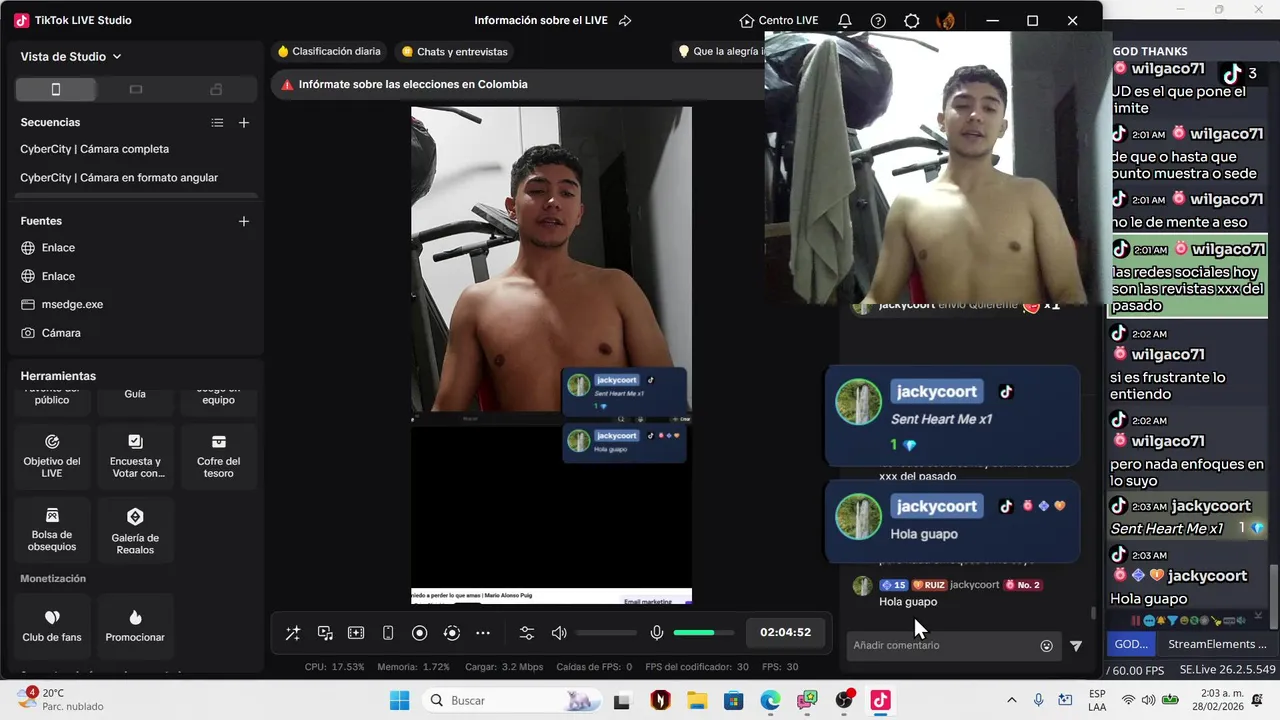
Task: Open the Promocionar tool
Action: click(x=135, y=626)
